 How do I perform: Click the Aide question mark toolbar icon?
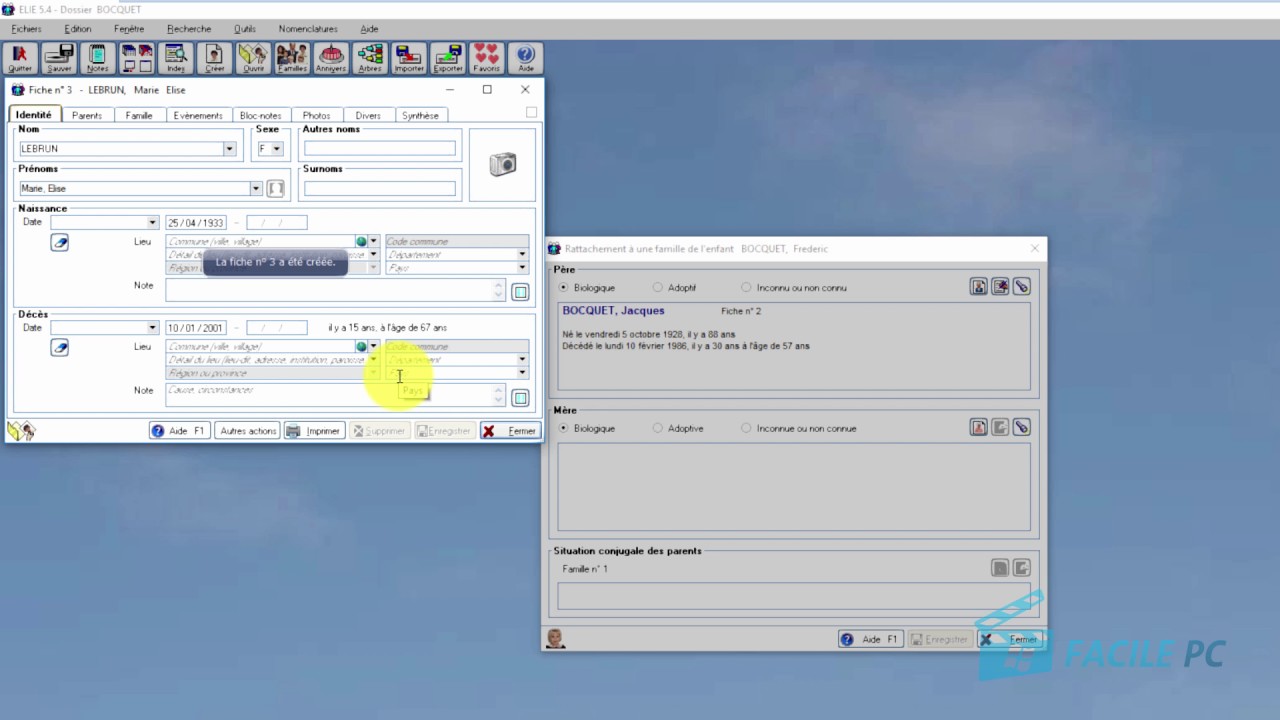tap(526, 58)
